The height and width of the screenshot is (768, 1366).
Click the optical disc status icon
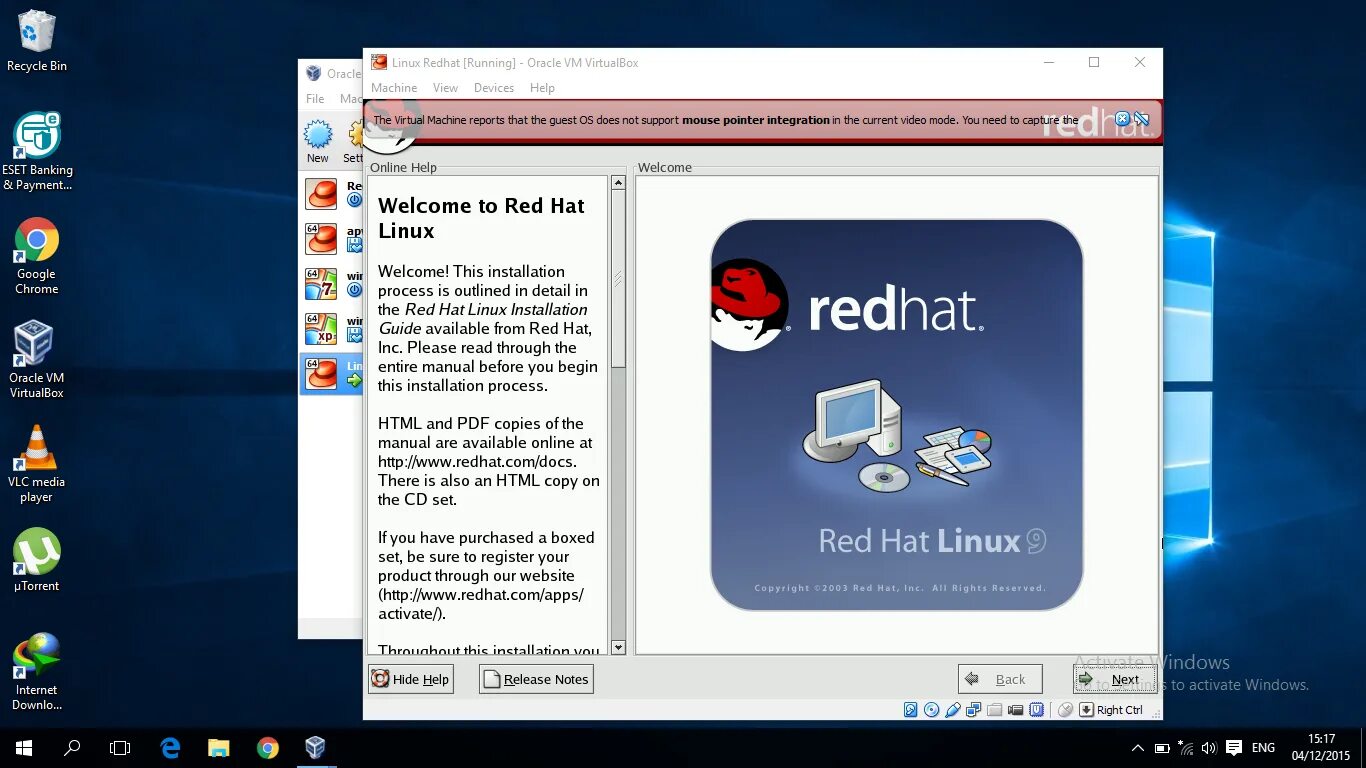coord(932,710)
